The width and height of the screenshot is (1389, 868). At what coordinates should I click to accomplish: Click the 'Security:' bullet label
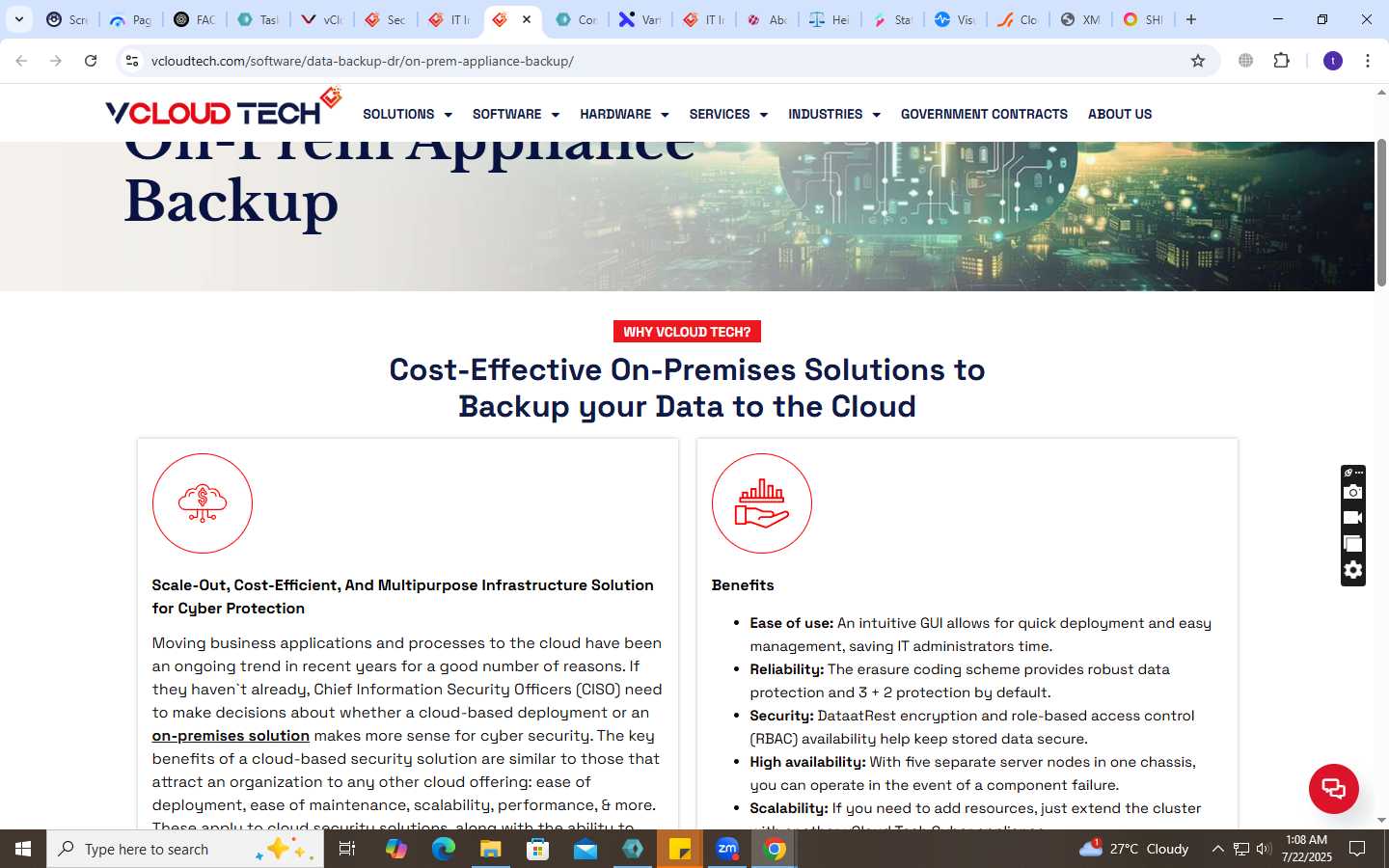point(782,716)
